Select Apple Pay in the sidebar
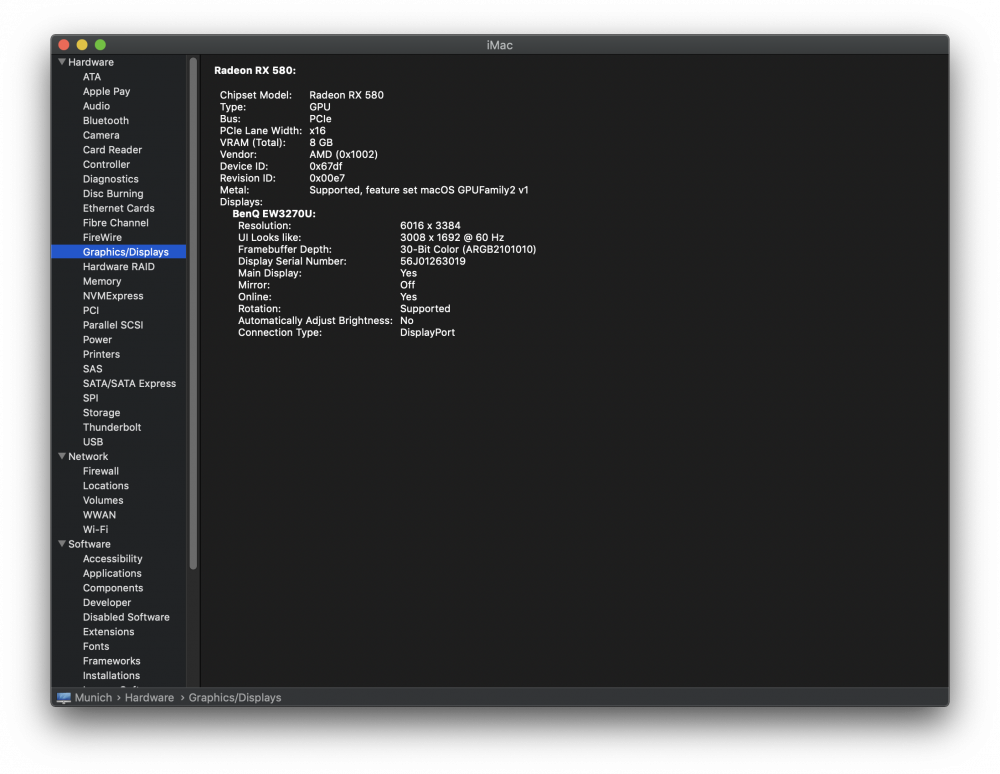The image size is (1000, 774). 107,91
